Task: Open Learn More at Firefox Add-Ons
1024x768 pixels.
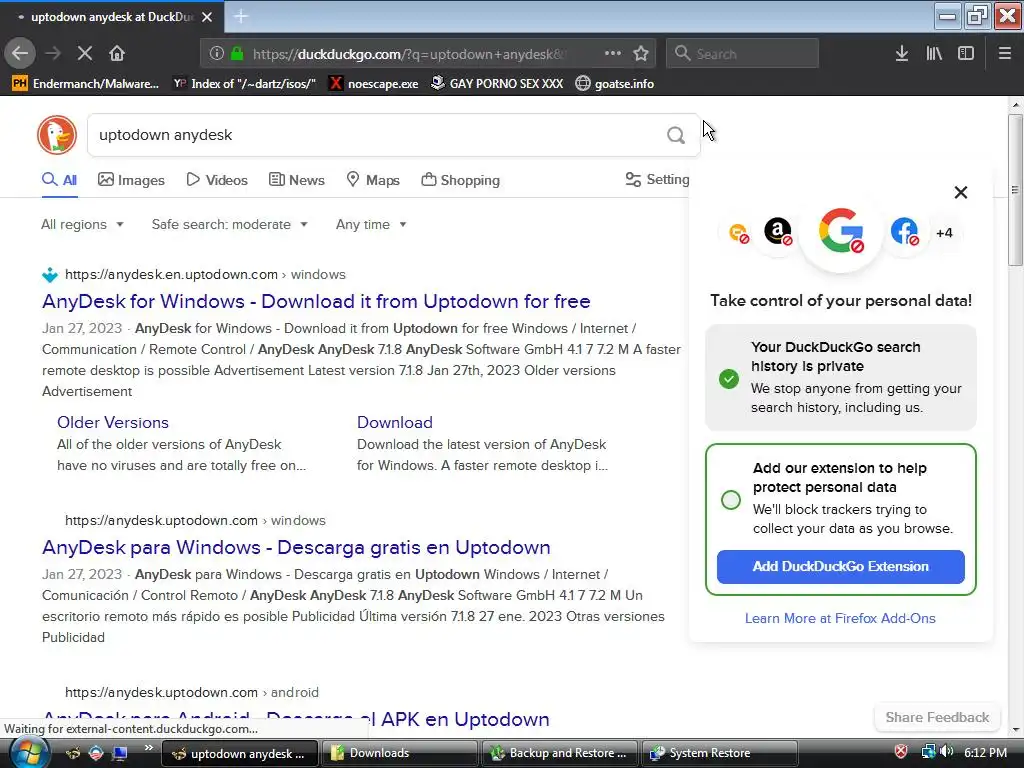Action: tap(840, 618)
